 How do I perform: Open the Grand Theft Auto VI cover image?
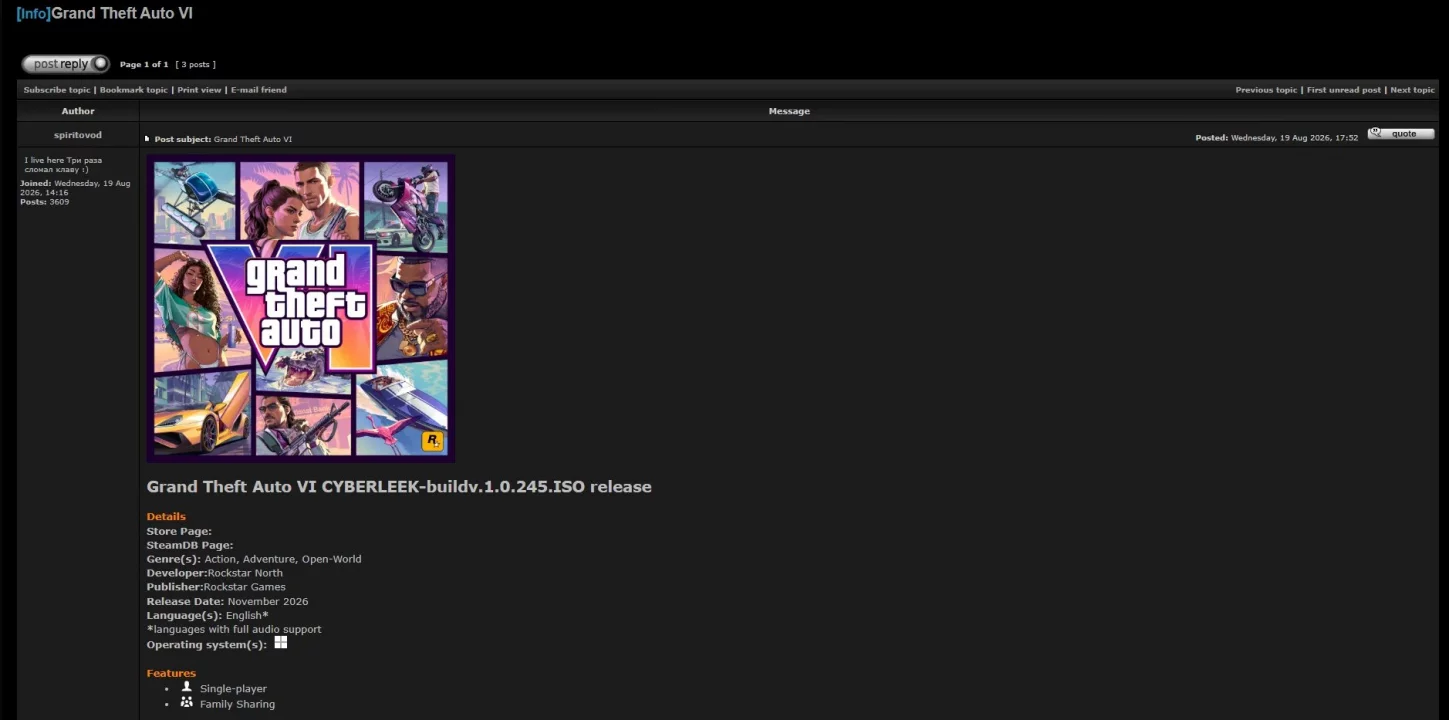tap(301, 308)
